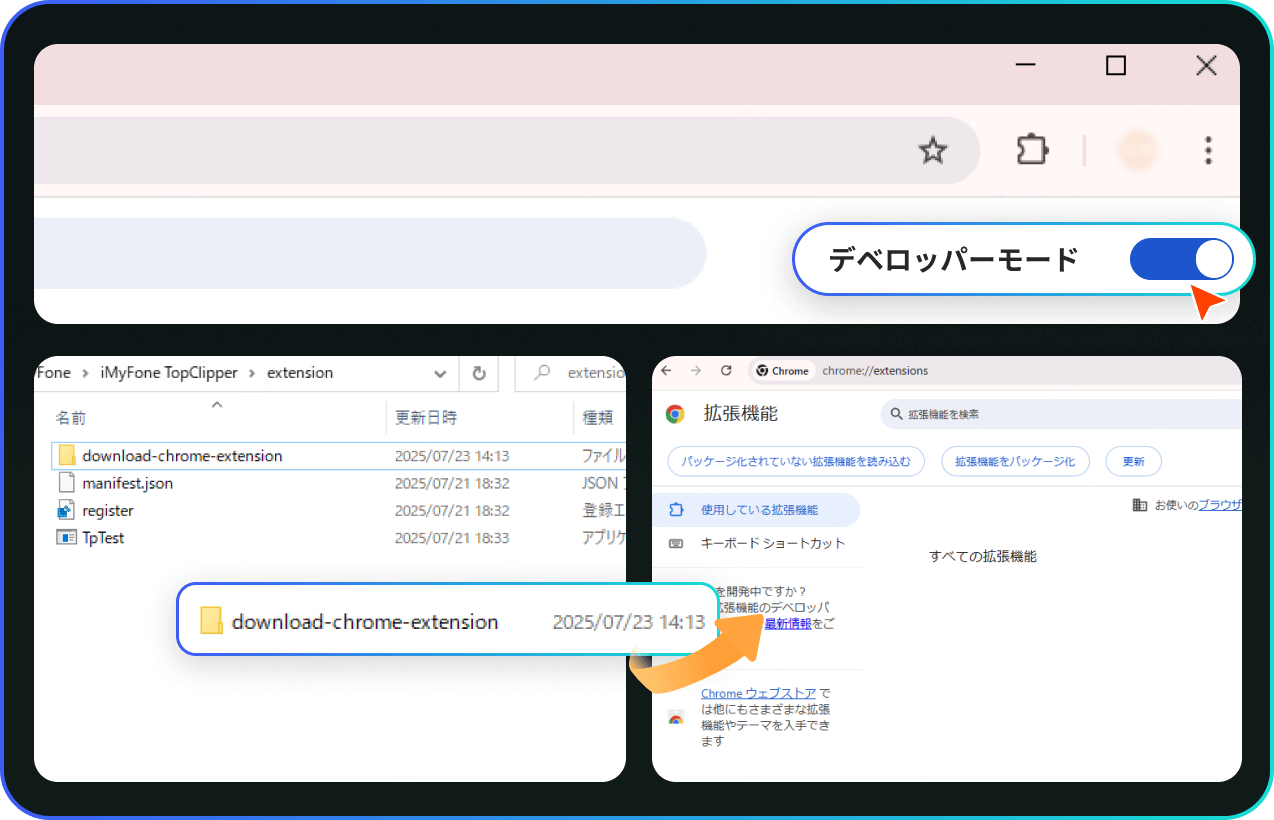1274x820 pixels.
Task: Click the organization building icon by お使いの
Action: pyautogui.click(x=1139, y=505)
